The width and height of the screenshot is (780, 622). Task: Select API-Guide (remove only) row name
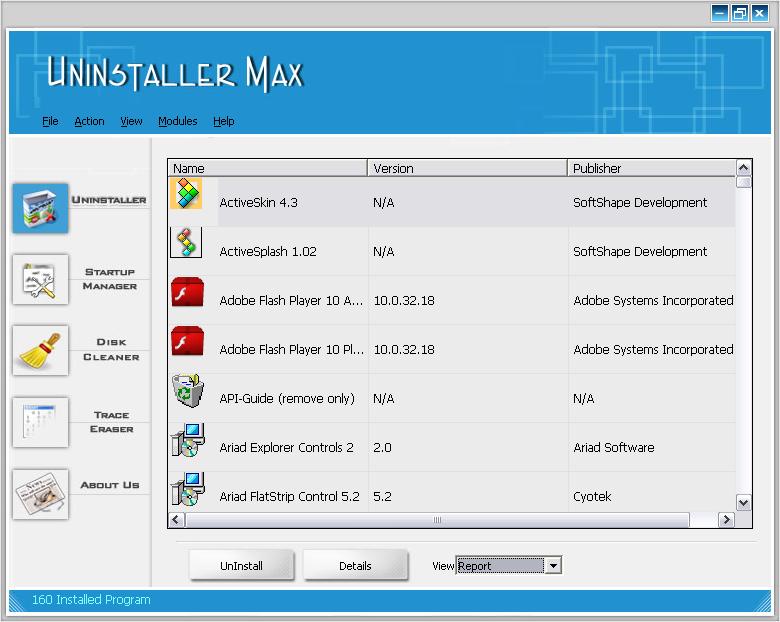tap(287, 399)
